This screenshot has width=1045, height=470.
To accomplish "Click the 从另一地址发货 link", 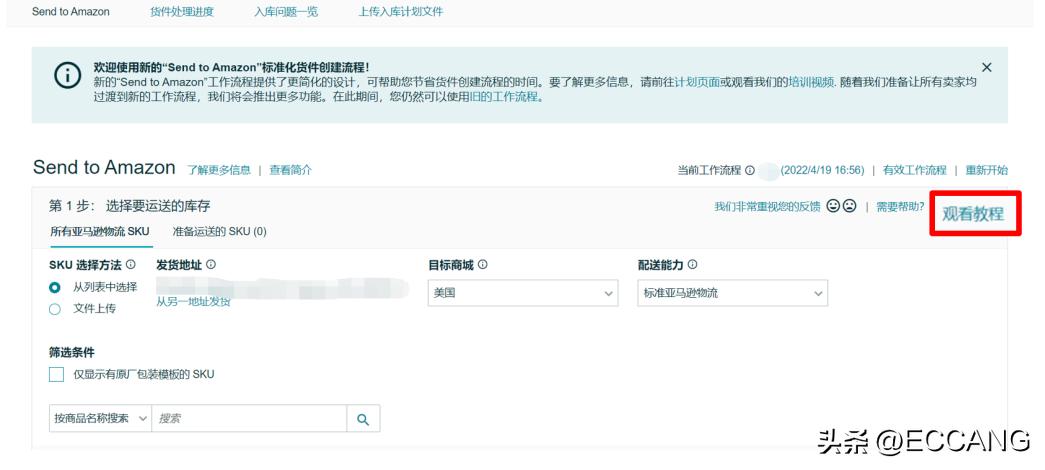I will coord(193,301).
